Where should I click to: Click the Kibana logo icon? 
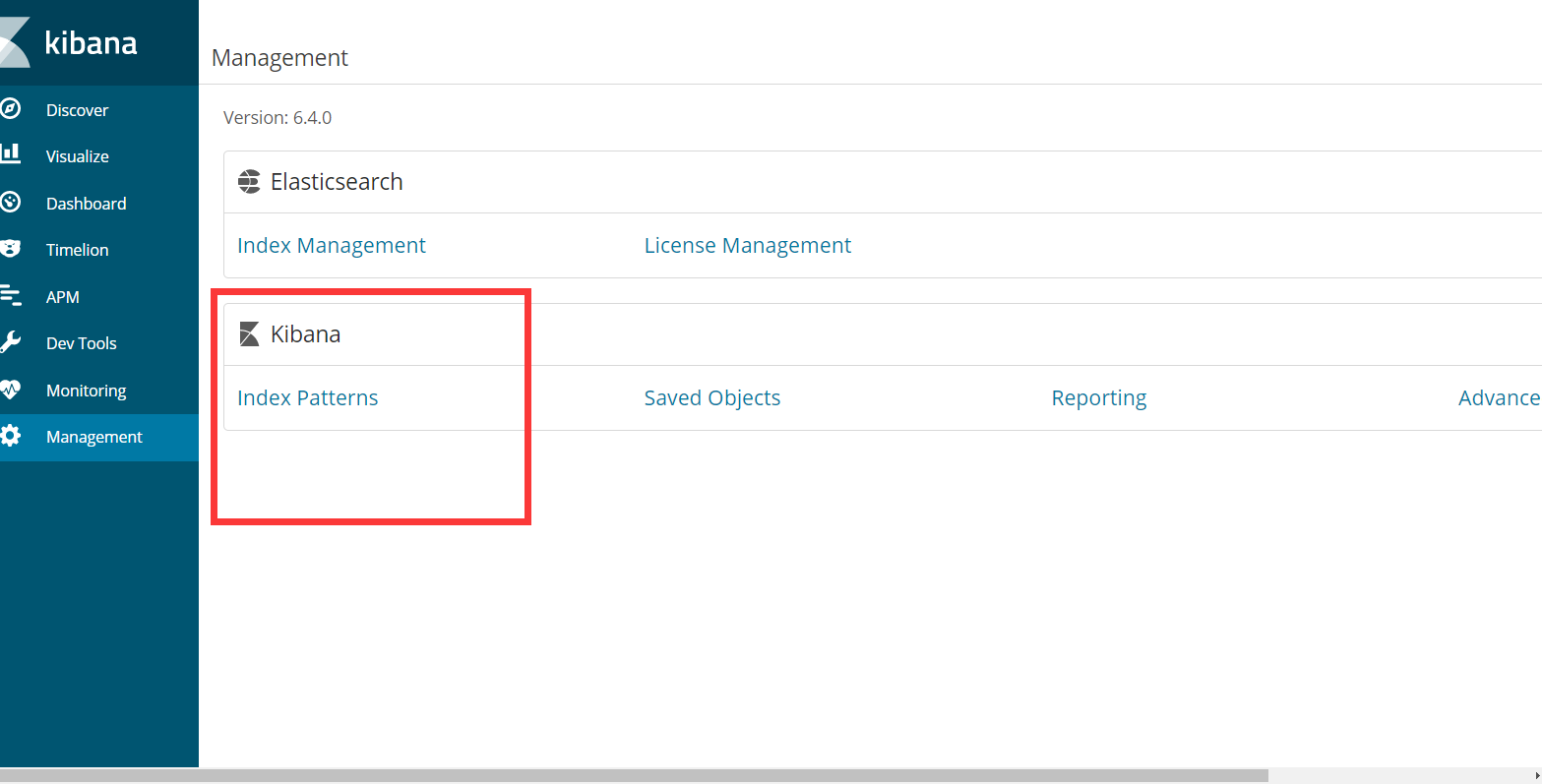point(14,42)
